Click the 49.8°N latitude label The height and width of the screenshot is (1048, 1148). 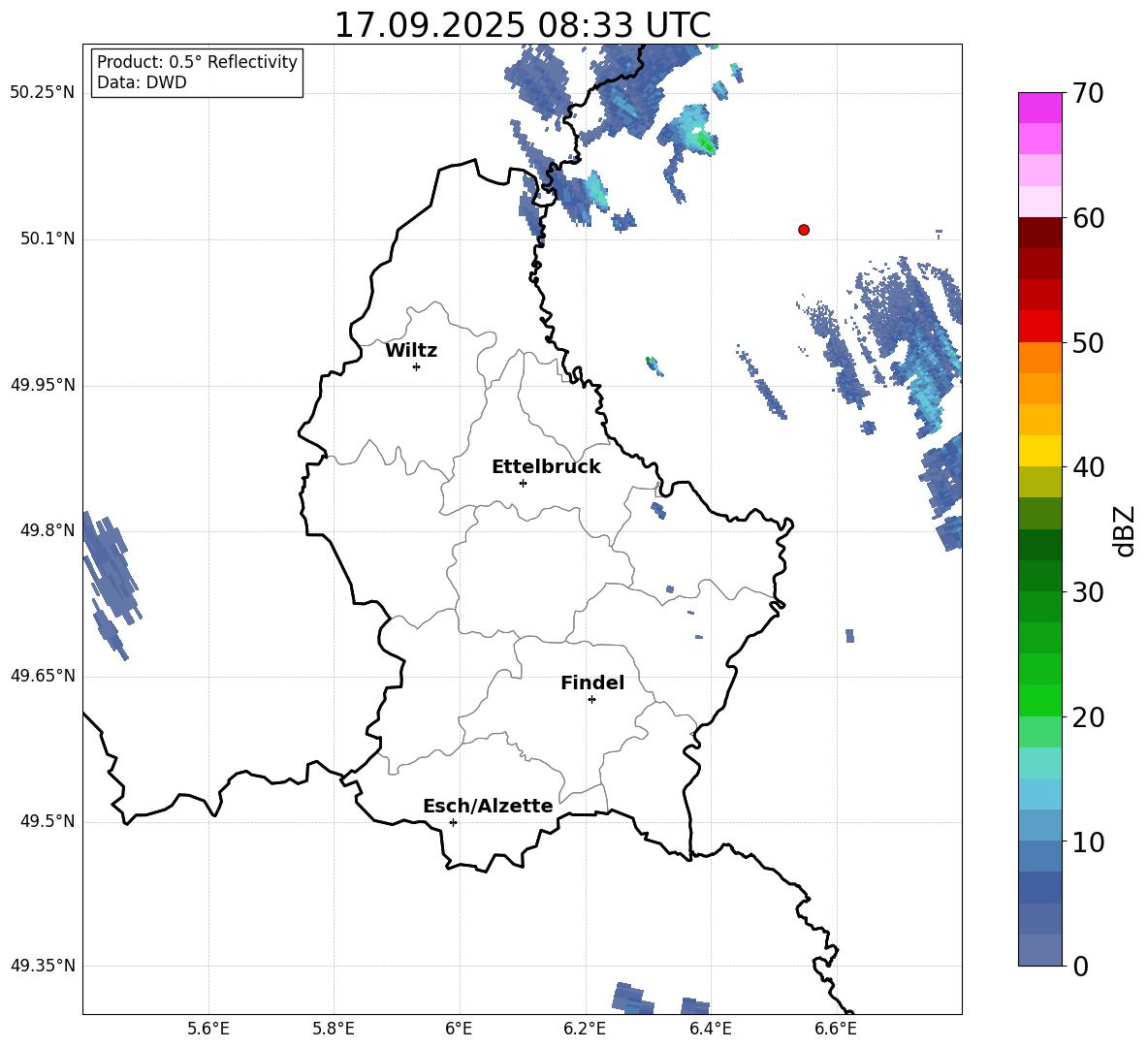[48, 530]
